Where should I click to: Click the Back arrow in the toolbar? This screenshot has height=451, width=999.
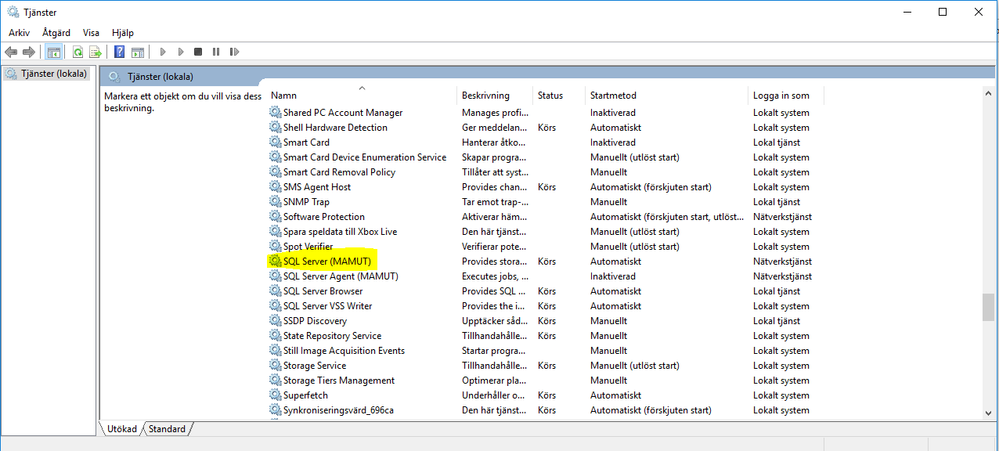click(10, 52)
